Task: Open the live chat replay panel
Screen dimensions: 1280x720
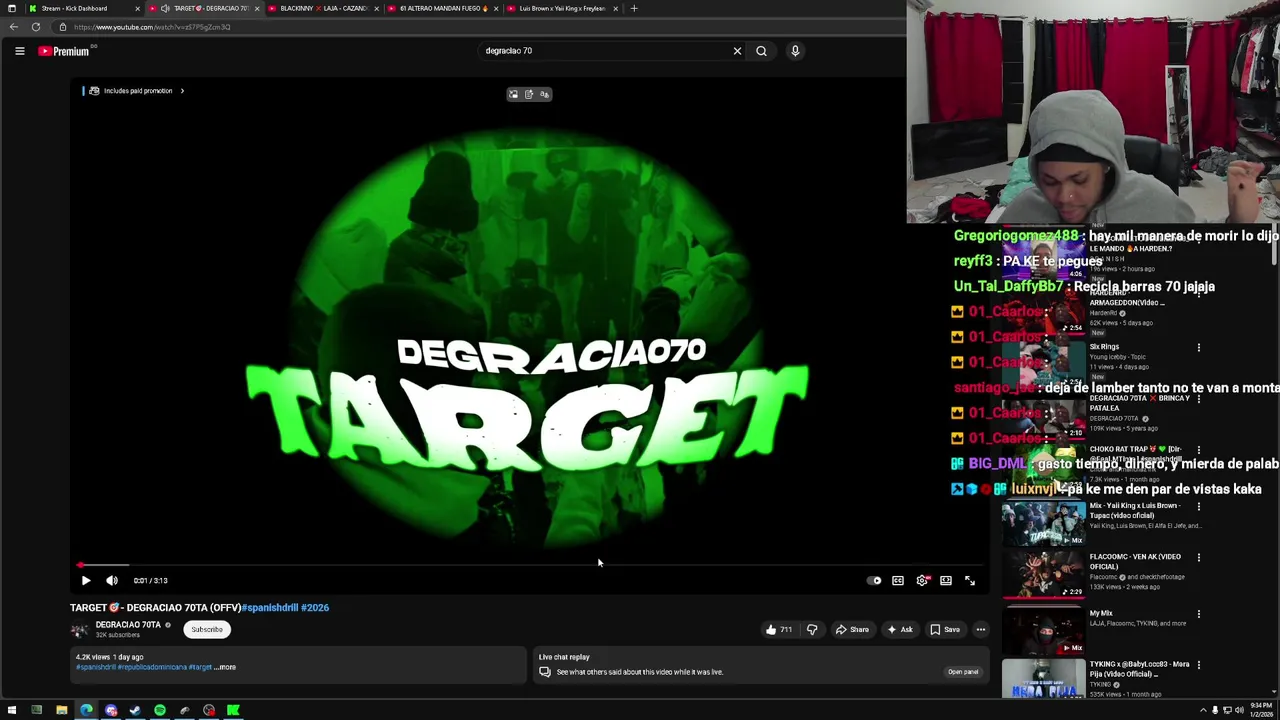Action: (x=963, y=672)
